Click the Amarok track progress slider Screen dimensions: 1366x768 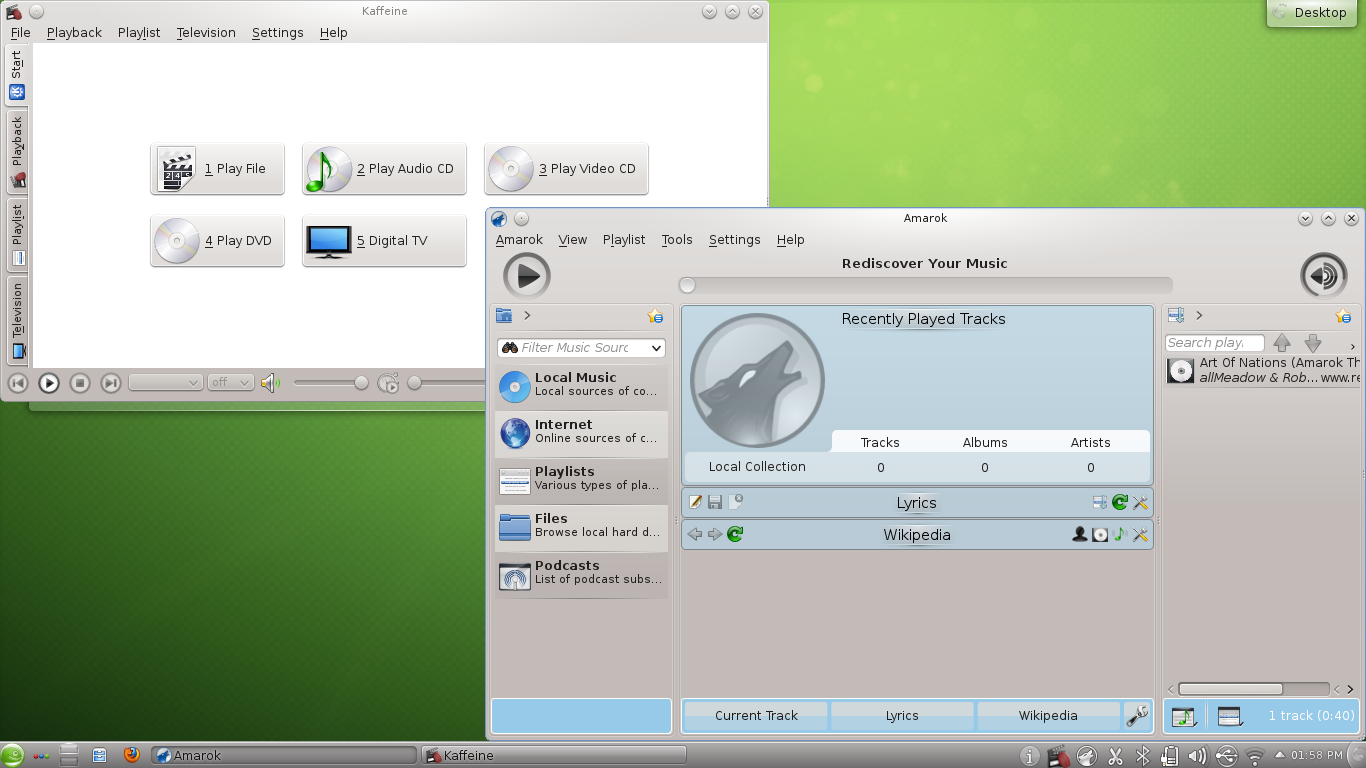[x=925, y=286]
